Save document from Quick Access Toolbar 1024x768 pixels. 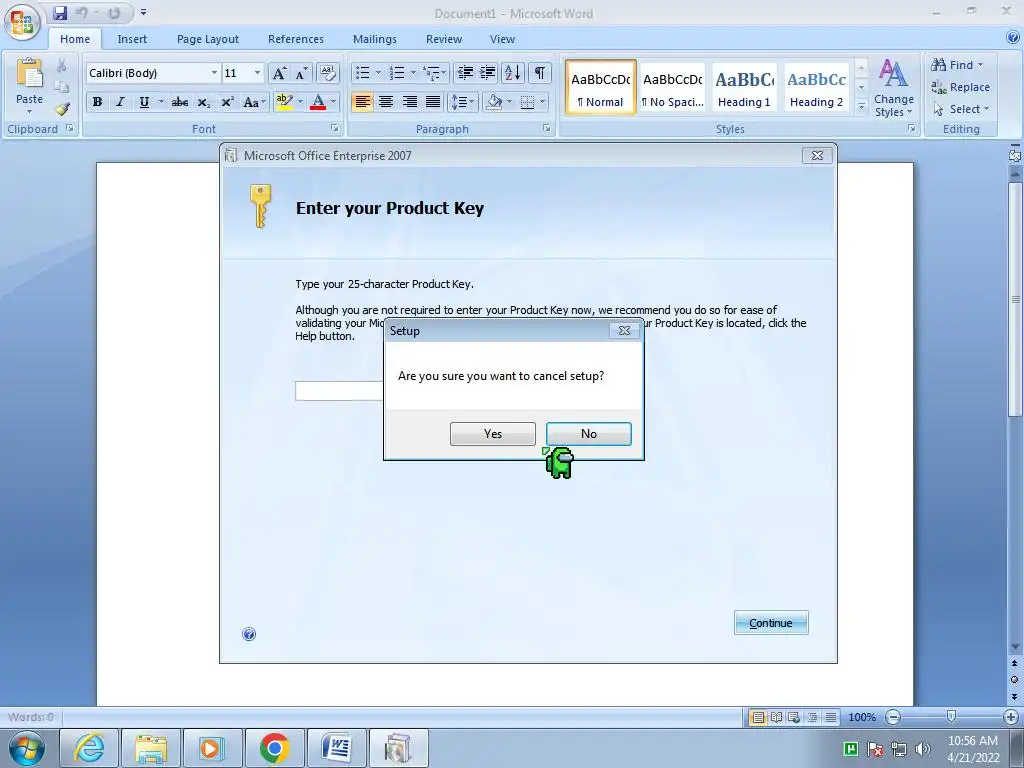(x=60, y=12)
